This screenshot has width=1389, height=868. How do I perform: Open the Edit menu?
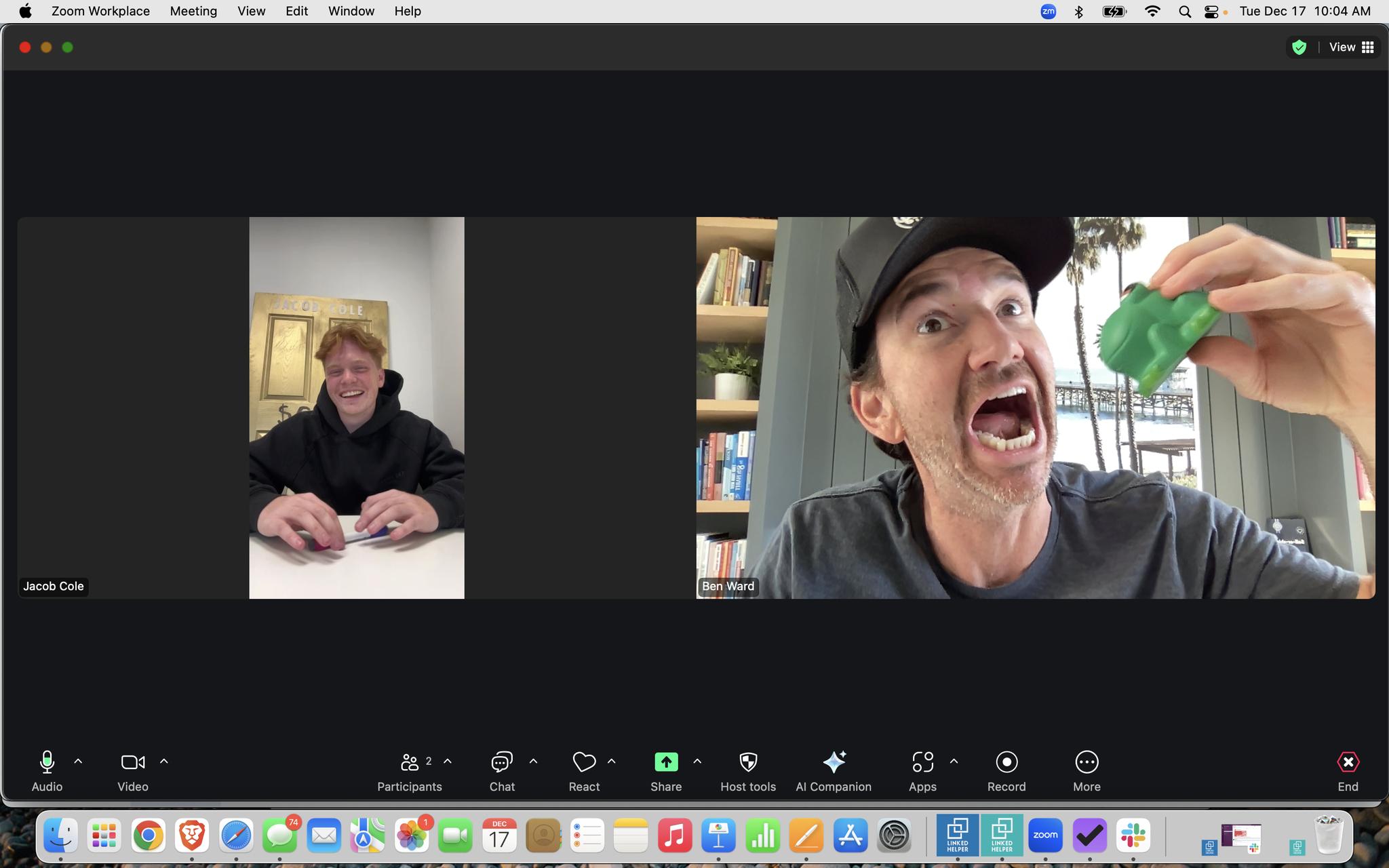point(296,11)
